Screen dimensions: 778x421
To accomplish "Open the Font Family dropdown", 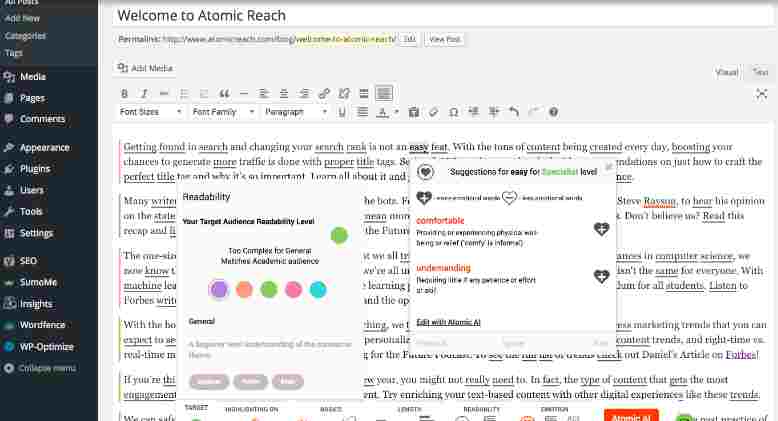I will point(223,112).
